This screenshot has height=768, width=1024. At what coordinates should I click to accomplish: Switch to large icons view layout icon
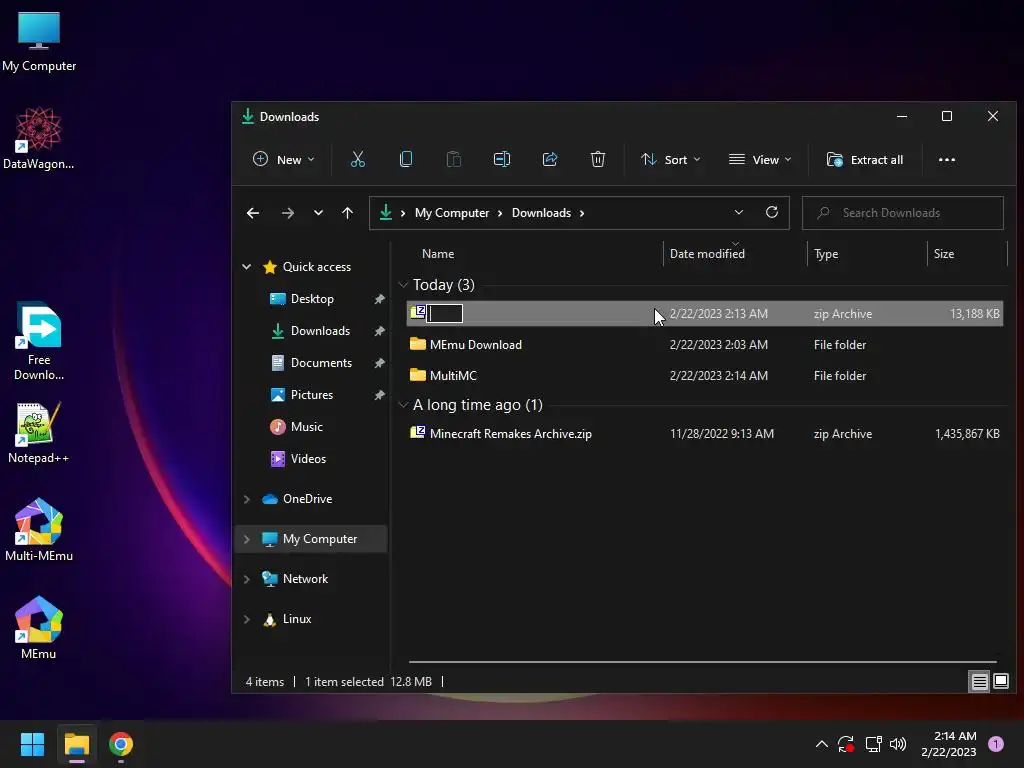pos(1001,682)
